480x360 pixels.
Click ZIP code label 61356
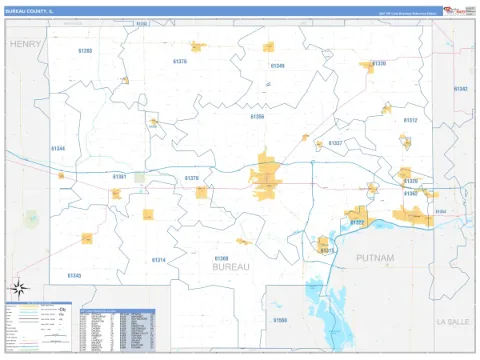[x=257, y=117]
